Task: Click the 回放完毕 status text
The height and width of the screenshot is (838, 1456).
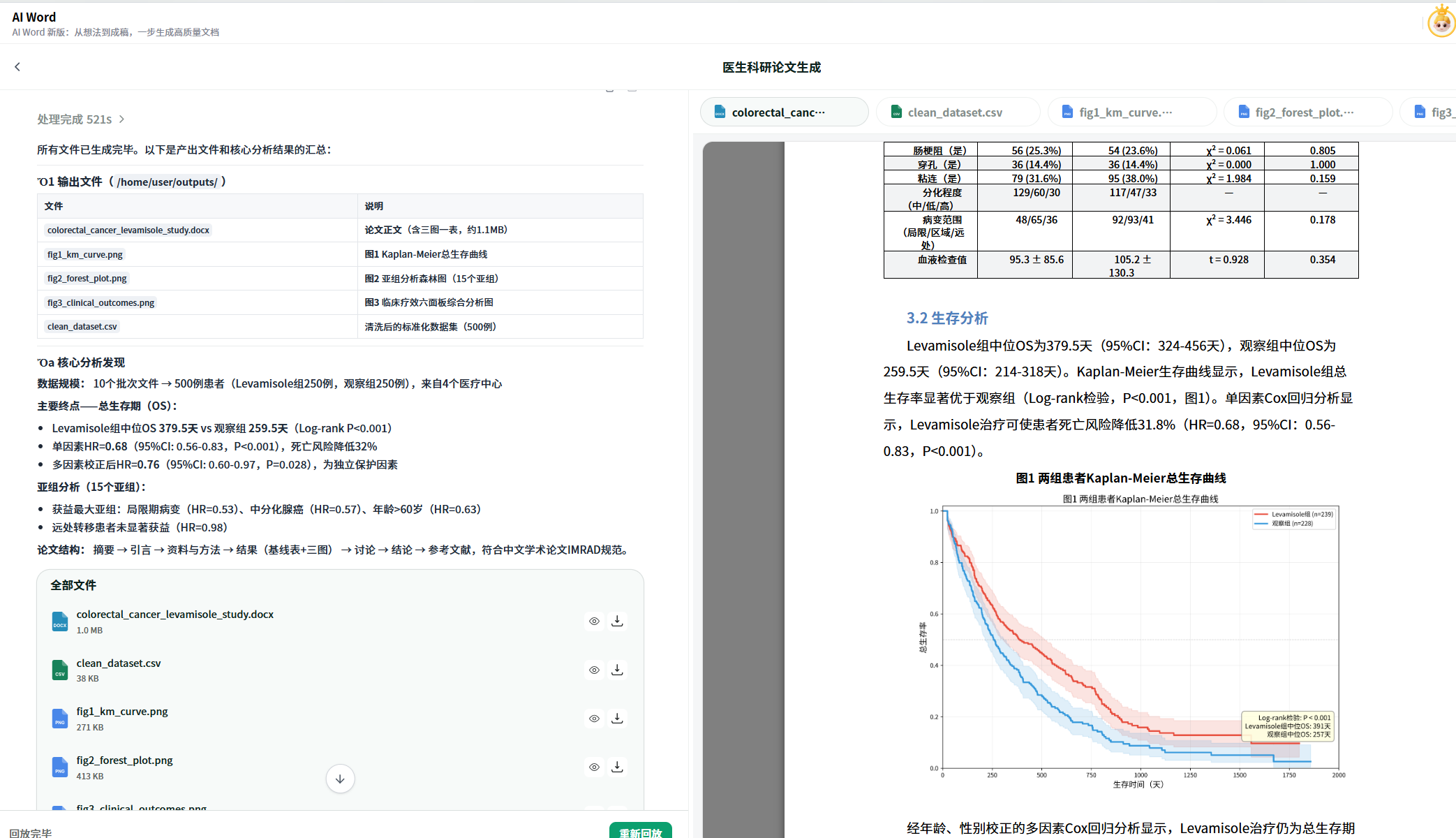Action: (x=30, y=832)
